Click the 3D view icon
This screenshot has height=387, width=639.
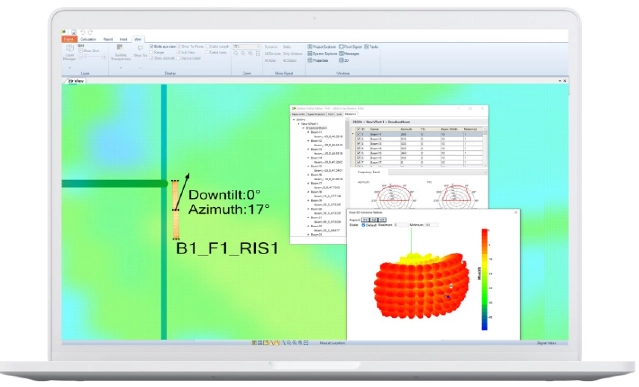click(x=344, y=60)
